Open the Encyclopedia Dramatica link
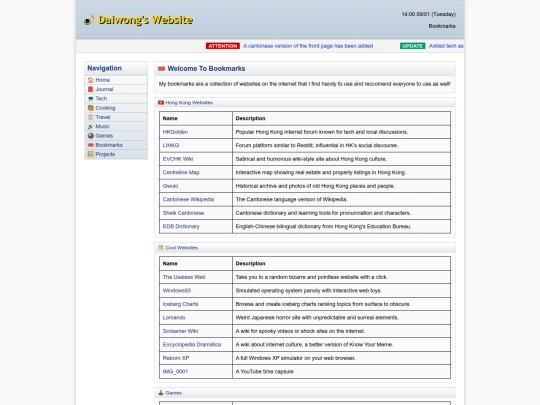540x405 pixels. [192, 344]
